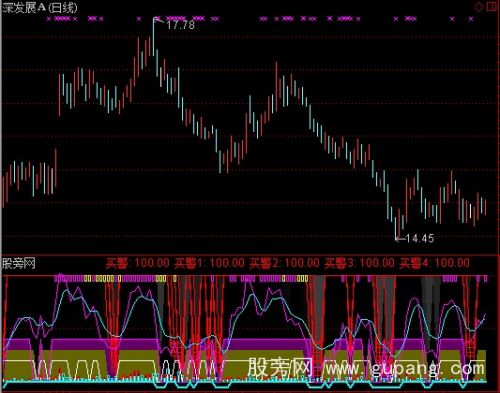The width and height of the screenshot is (500, 393).
Task: Click the candlestick at the 17.78 peak
Action: point(153,37)
